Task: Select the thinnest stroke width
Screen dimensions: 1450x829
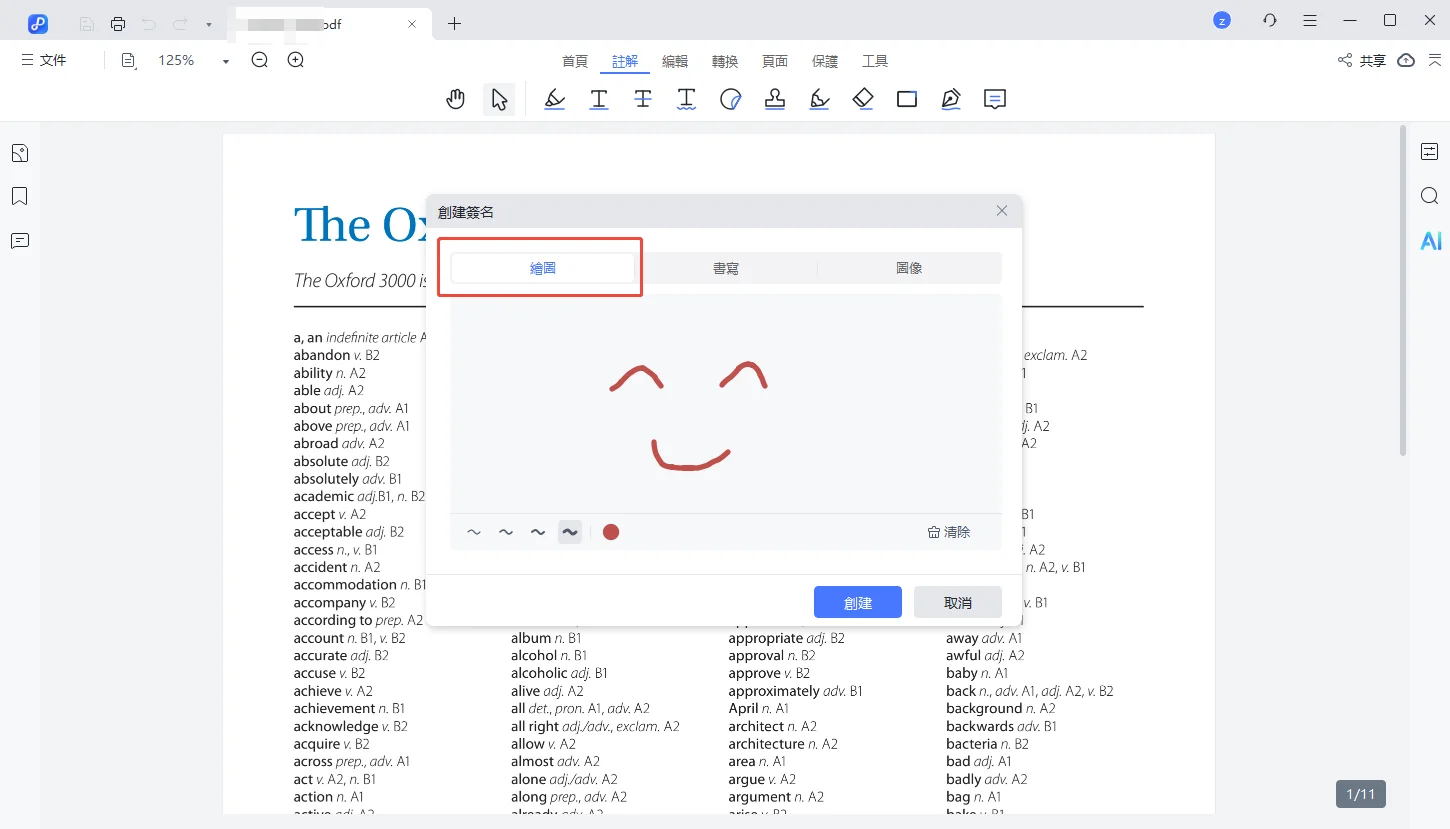Action: click(x=474, y=532)
